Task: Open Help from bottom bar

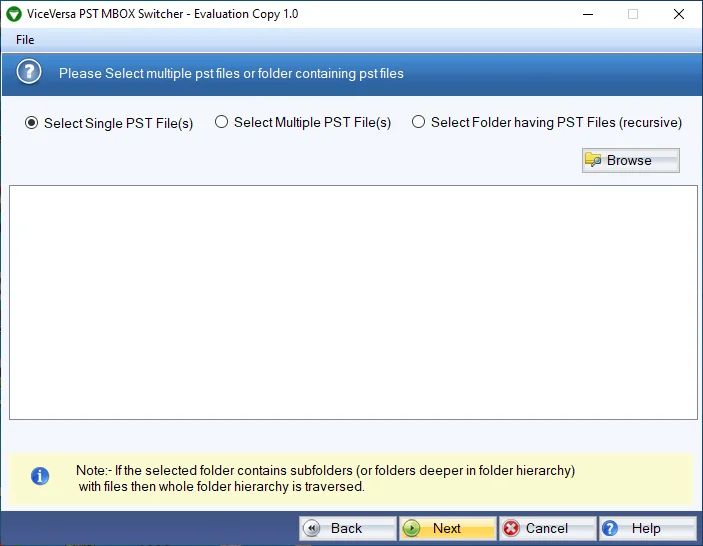Action: coord(647,528)
